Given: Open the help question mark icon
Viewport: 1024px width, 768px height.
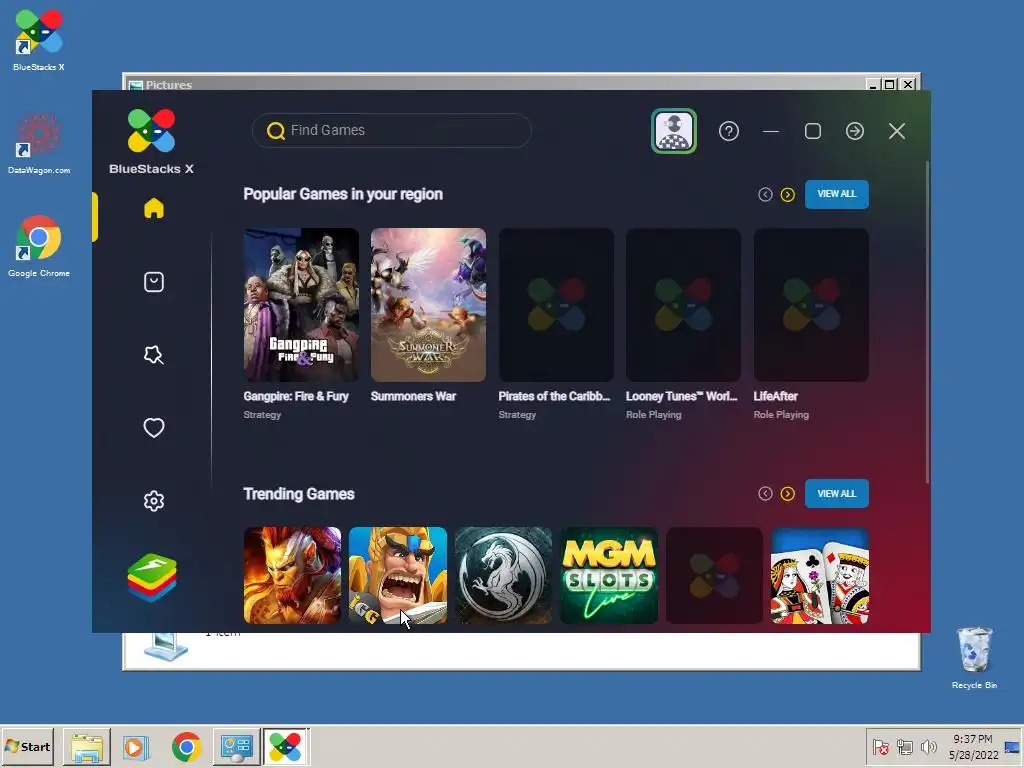Looking at the screenshot, I should pos(729,131).
